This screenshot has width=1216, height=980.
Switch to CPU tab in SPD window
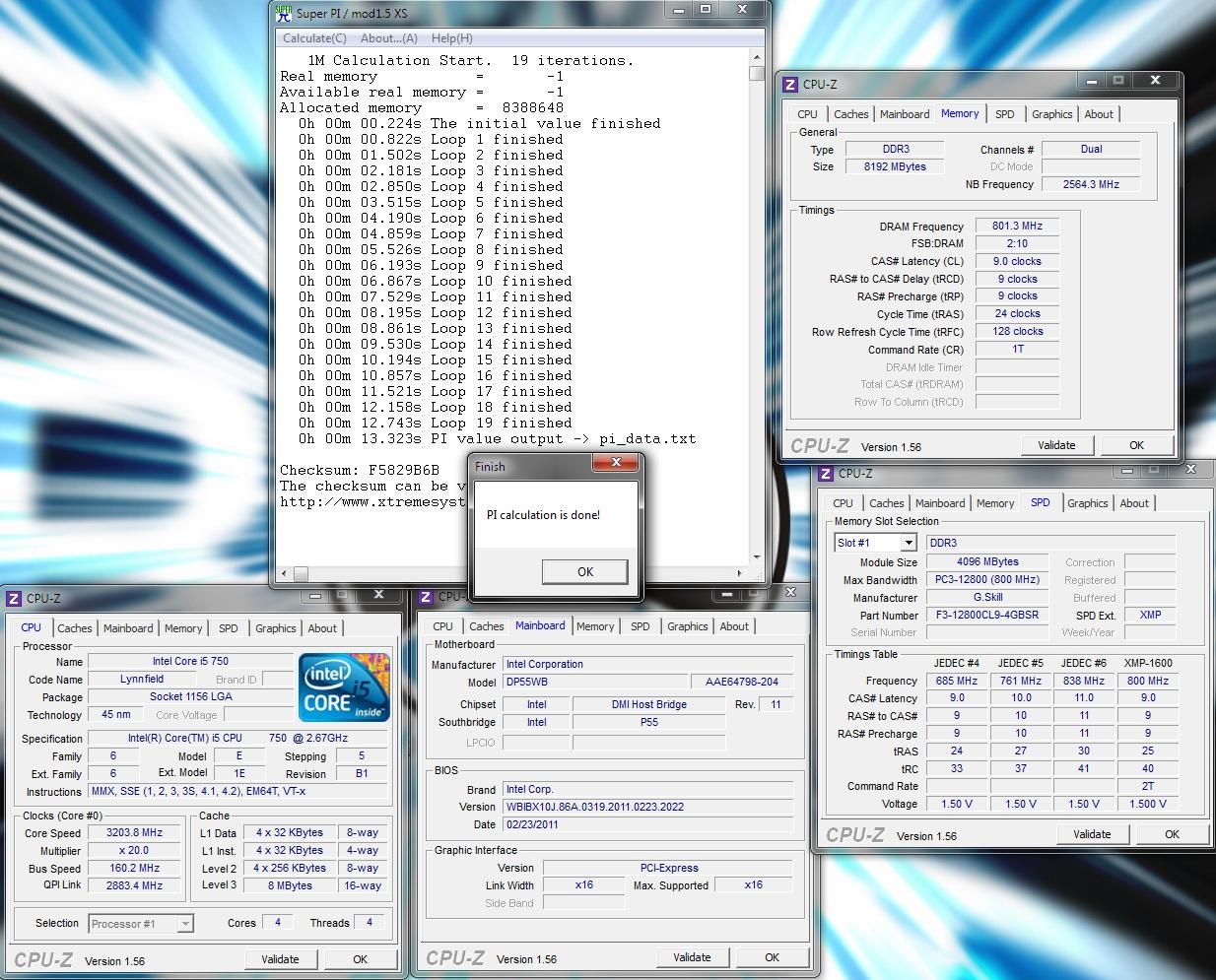click(x=844, y=503)
